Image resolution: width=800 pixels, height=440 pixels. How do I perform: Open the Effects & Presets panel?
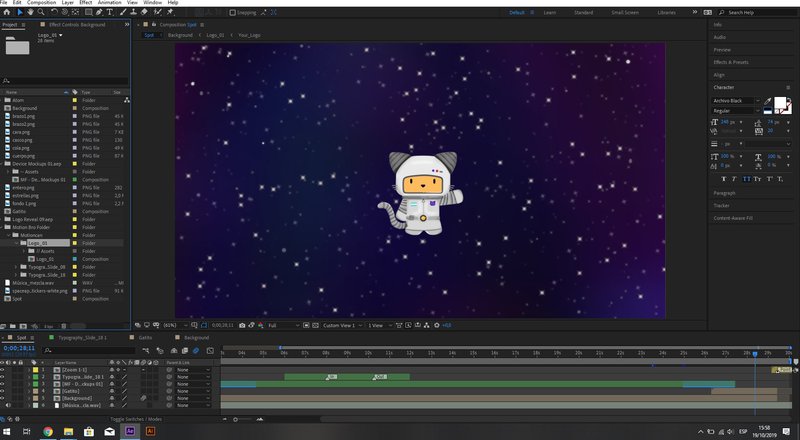coord(731,62)
